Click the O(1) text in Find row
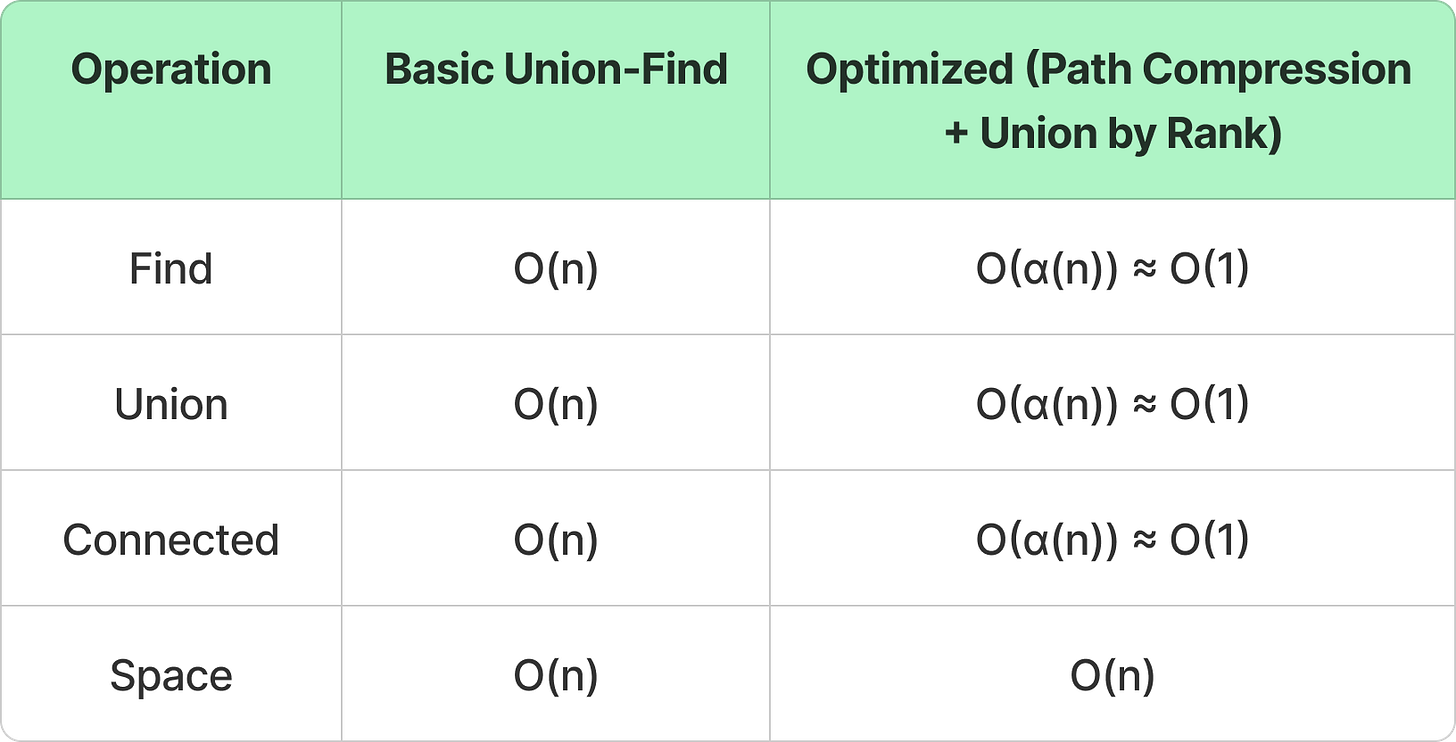This screenshot has height=742, width=1456. (1209, 270)
